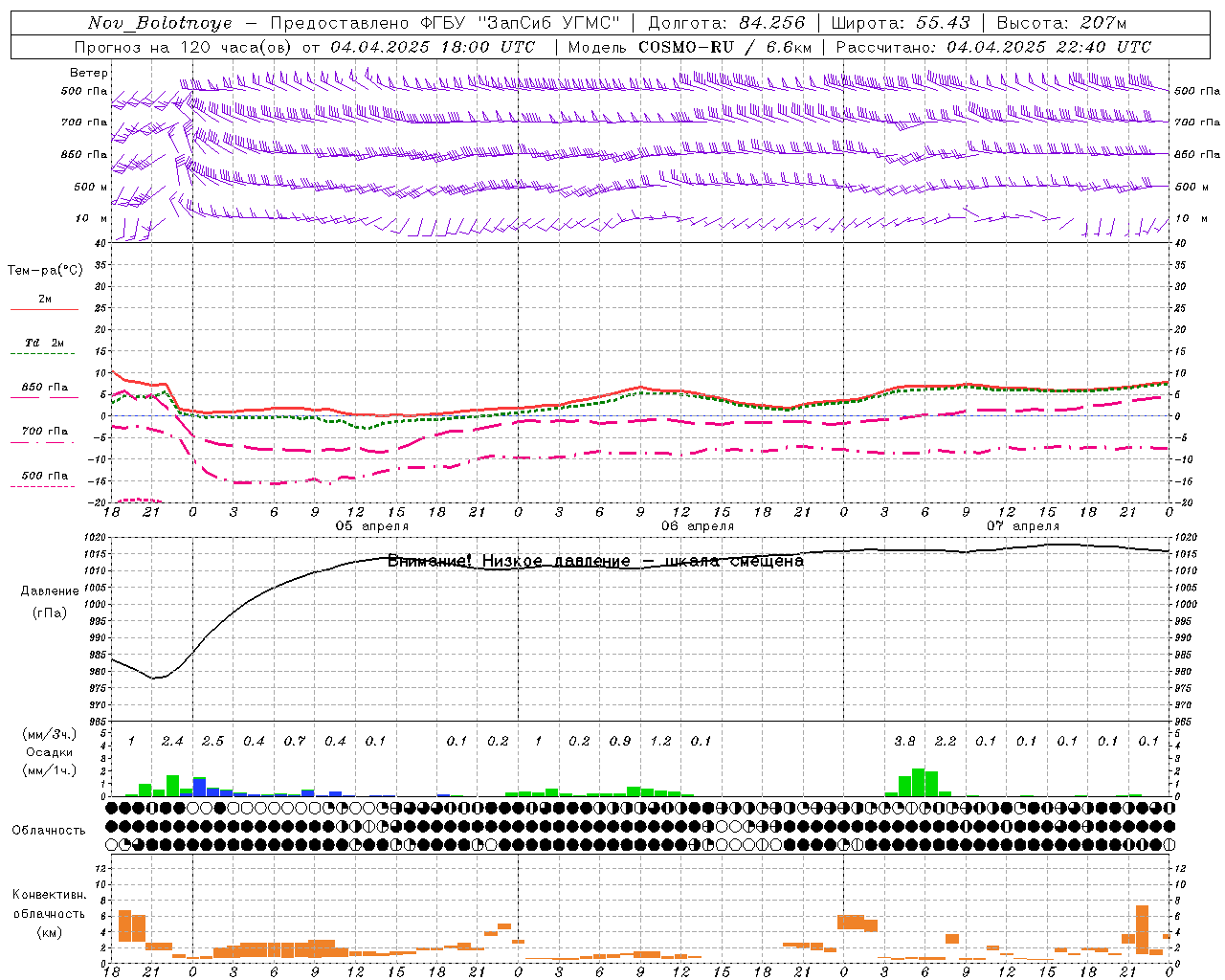Click the 500 гПа temperature legend line sample
1225x980 pixels.
pyautogui.click(x=44, y=486)
